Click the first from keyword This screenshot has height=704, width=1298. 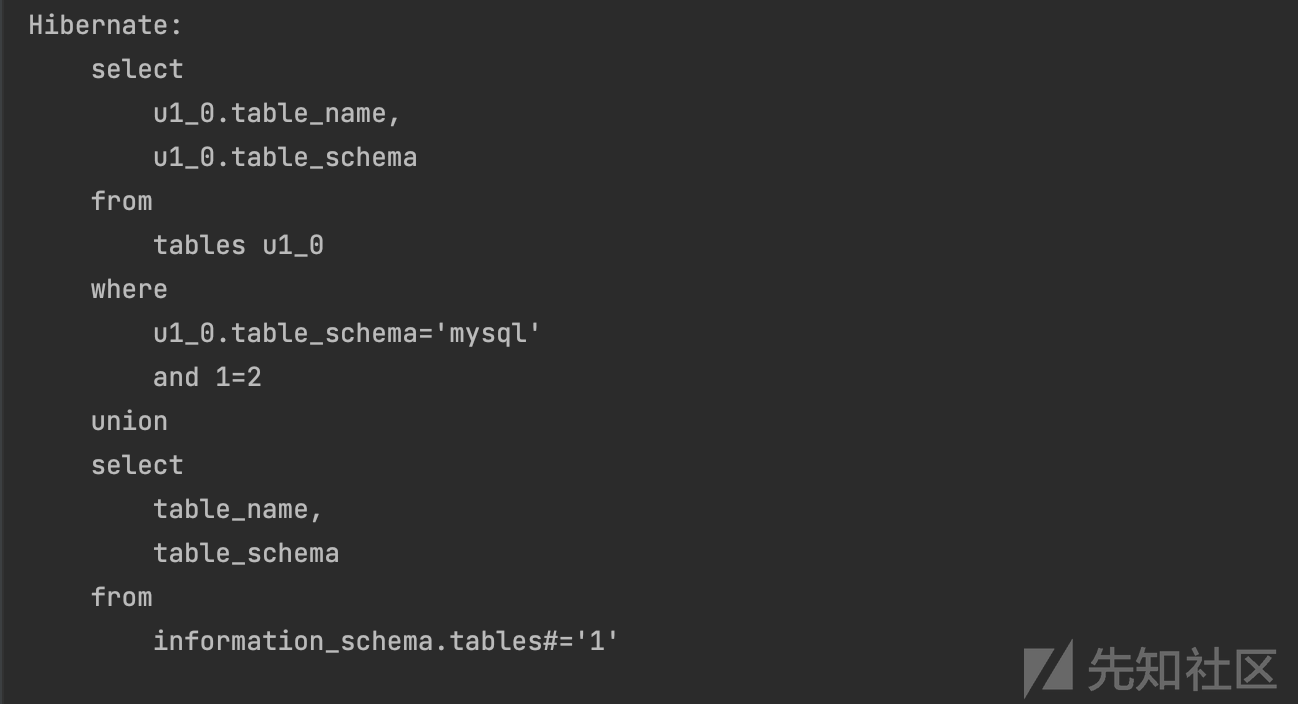coord(122,201)
